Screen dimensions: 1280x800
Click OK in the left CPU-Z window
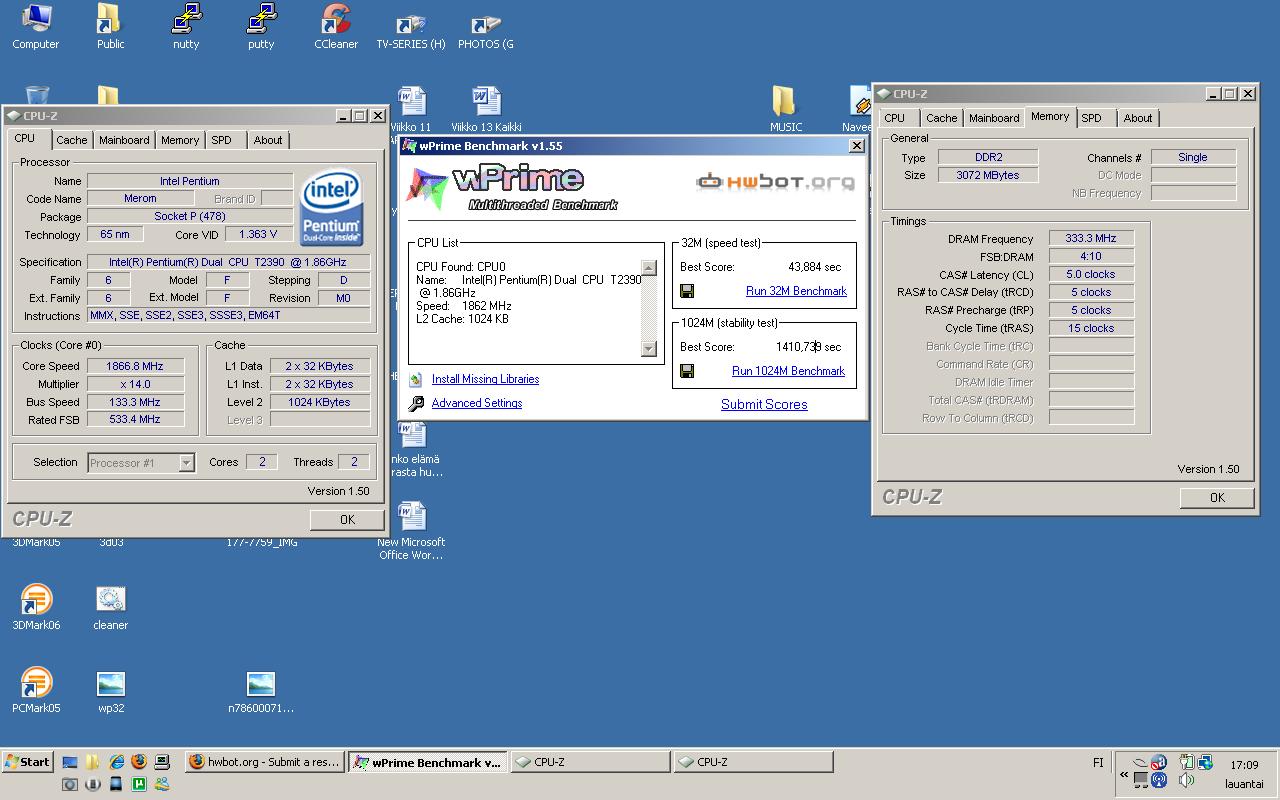[x=347, y=519]
